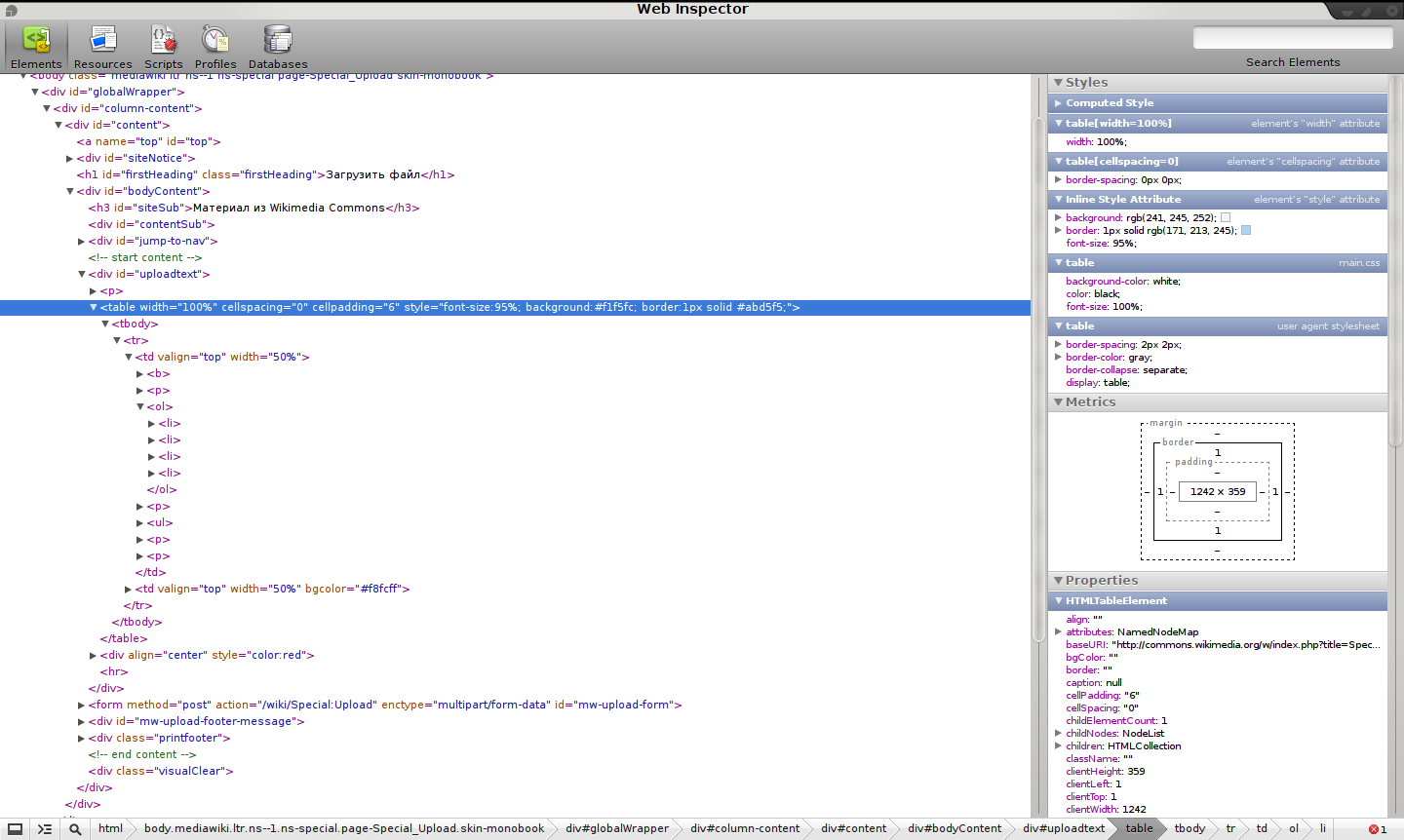Select div#bodyContent breadcrumb
1404x840 pixels.
click(955, 828)
